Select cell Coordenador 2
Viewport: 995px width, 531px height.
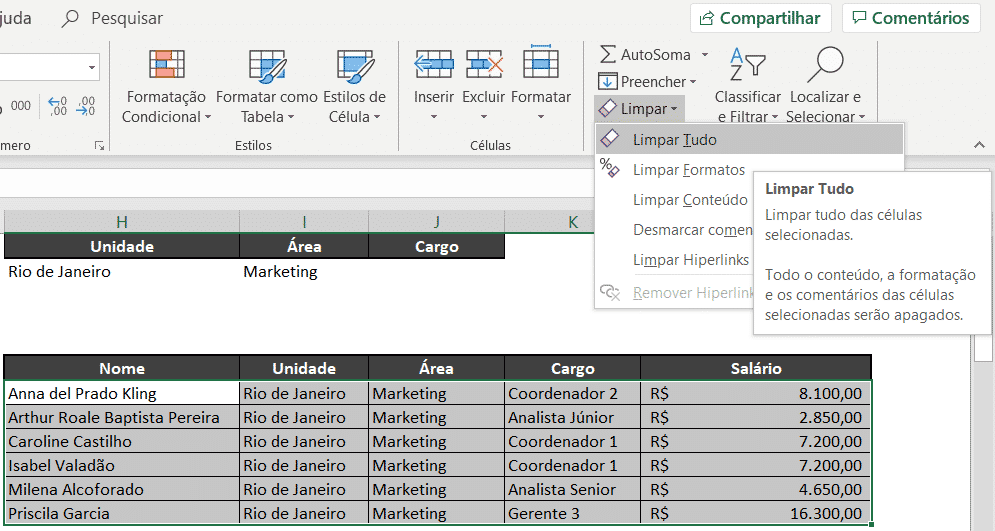coord(572,393)
